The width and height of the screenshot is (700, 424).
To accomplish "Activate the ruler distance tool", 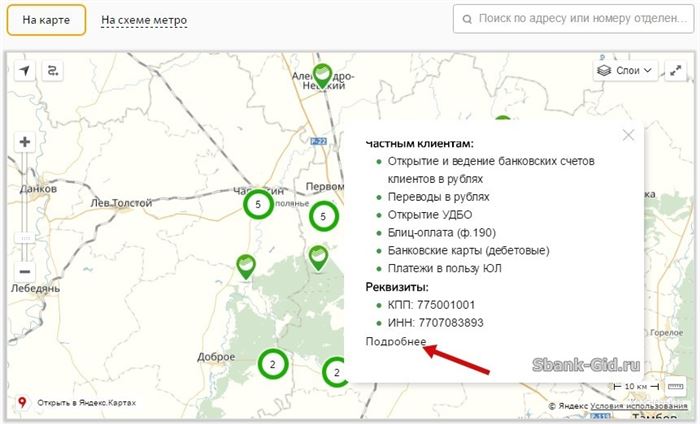I will (675, 387).
